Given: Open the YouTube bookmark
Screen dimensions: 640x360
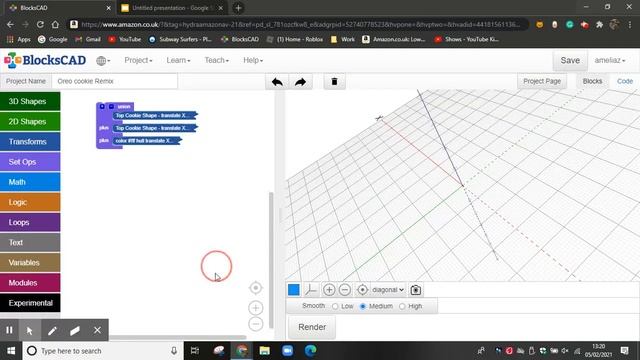Looking at the screenshot, I should [x=125, y=39].
